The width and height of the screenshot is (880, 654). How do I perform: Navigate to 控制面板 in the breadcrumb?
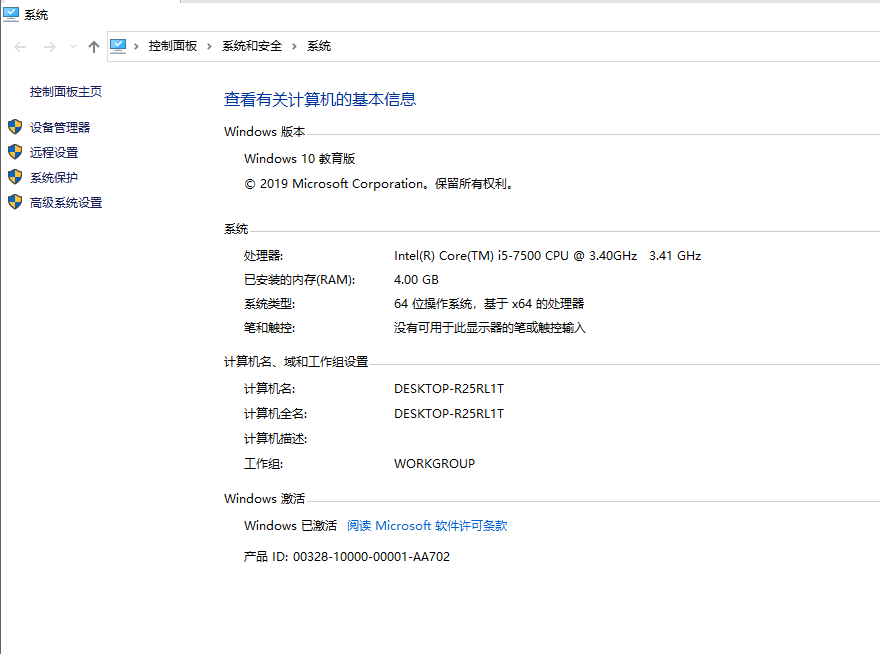173,46
